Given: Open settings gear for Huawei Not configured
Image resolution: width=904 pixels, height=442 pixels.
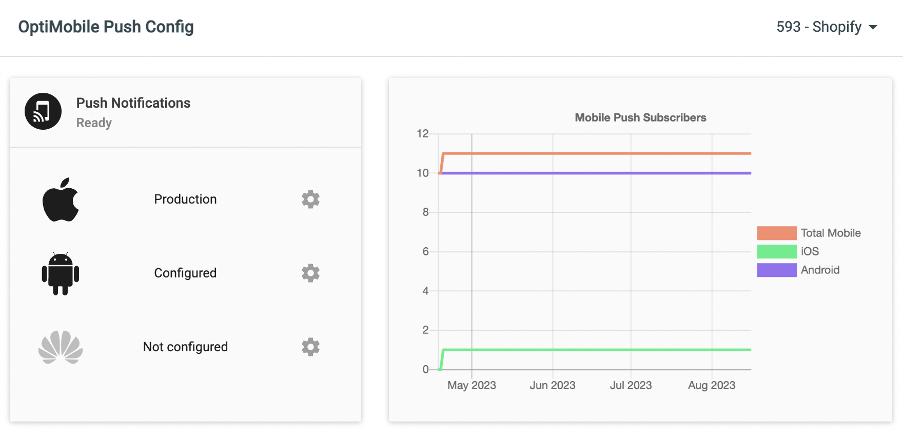Looking at the screenshot, I should (310, 347).
